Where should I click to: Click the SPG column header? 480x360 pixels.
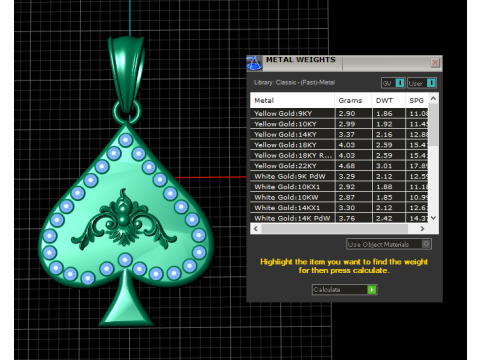pos(417,100)
